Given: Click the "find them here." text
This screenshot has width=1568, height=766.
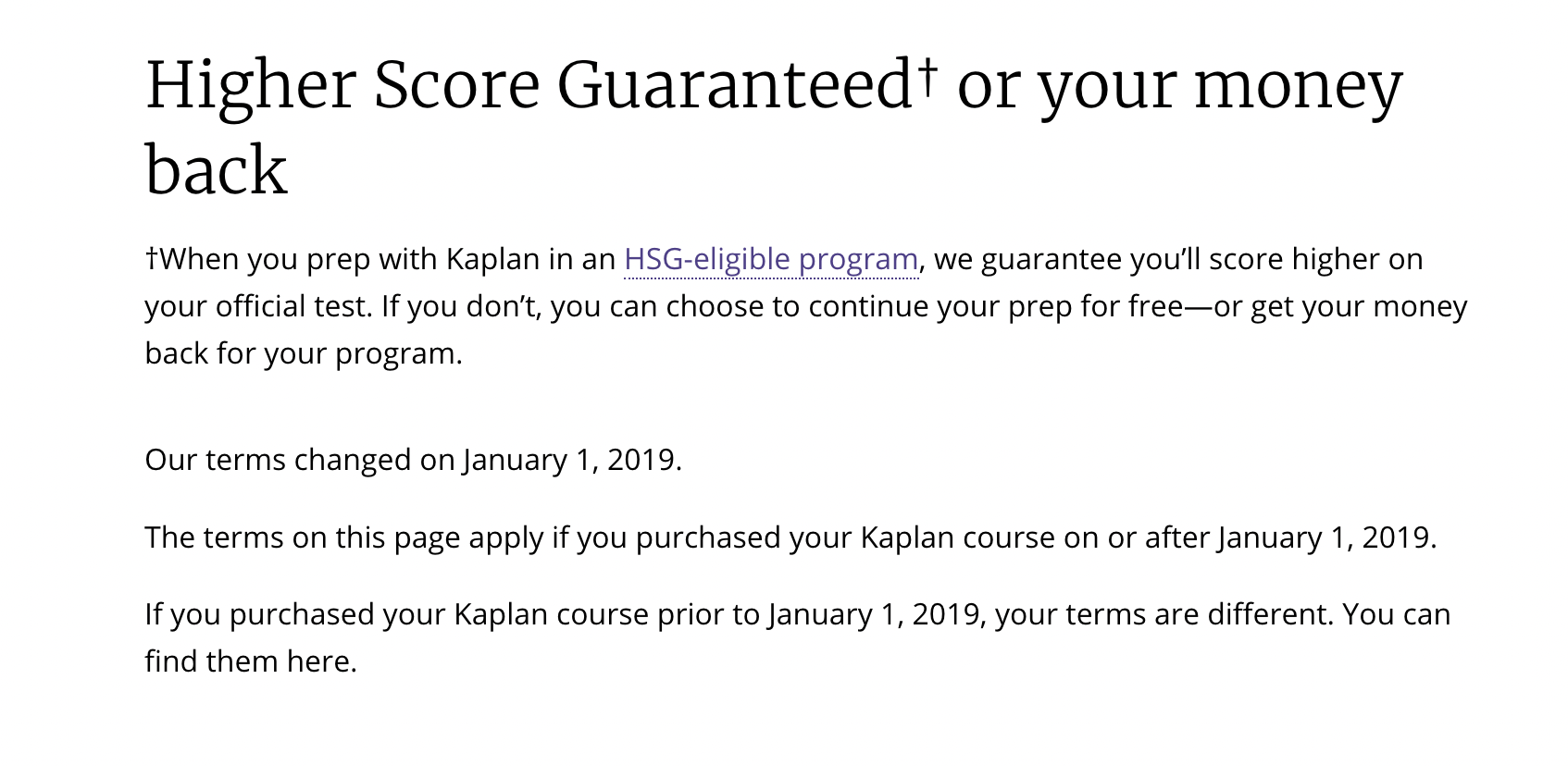Looking at the screenshot, I should pos(250,661).
